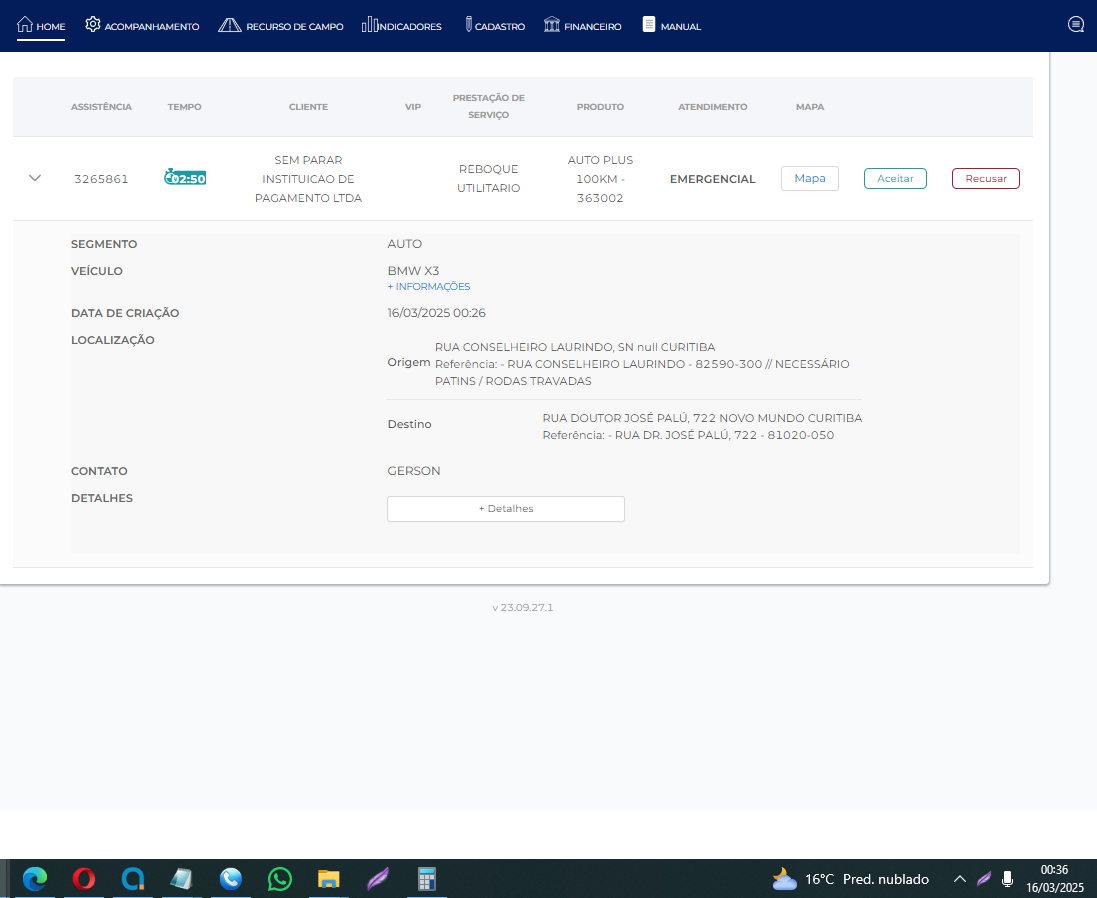Open Microsoft Edge from the taskbar

pos(35,879)
